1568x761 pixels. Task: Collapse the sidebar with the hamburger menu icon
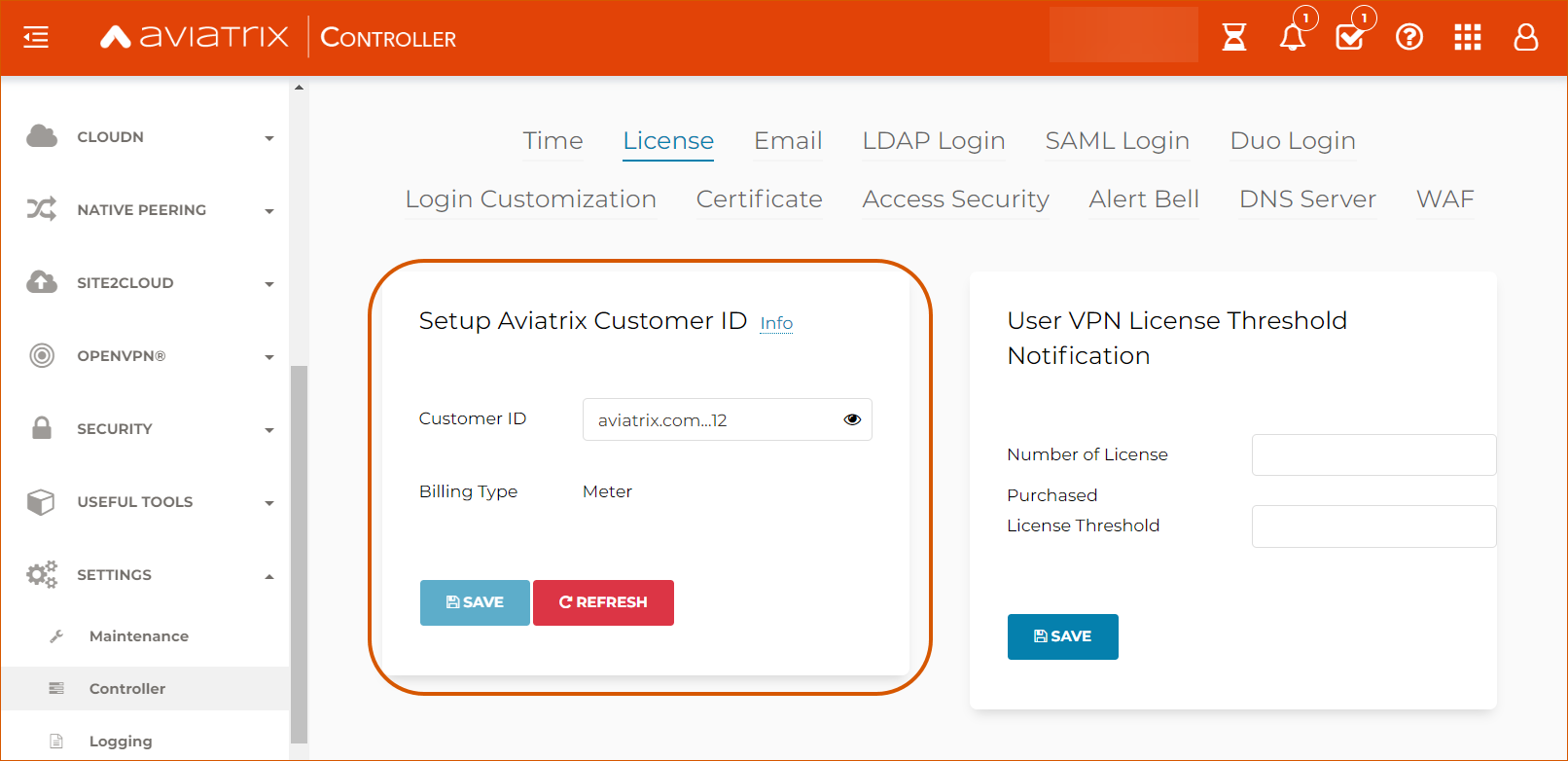[36, 38]
